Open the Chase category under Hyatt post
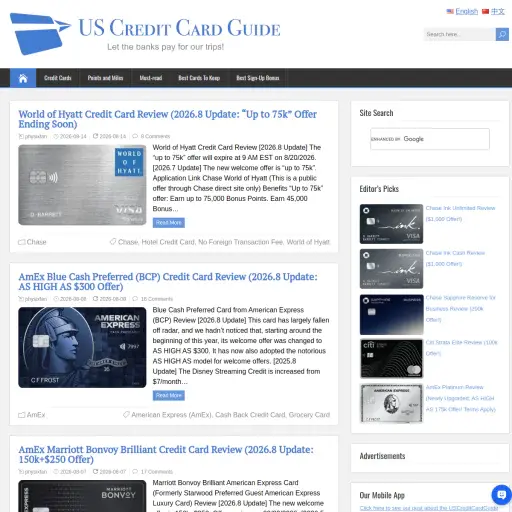 (x=36, y=242)
